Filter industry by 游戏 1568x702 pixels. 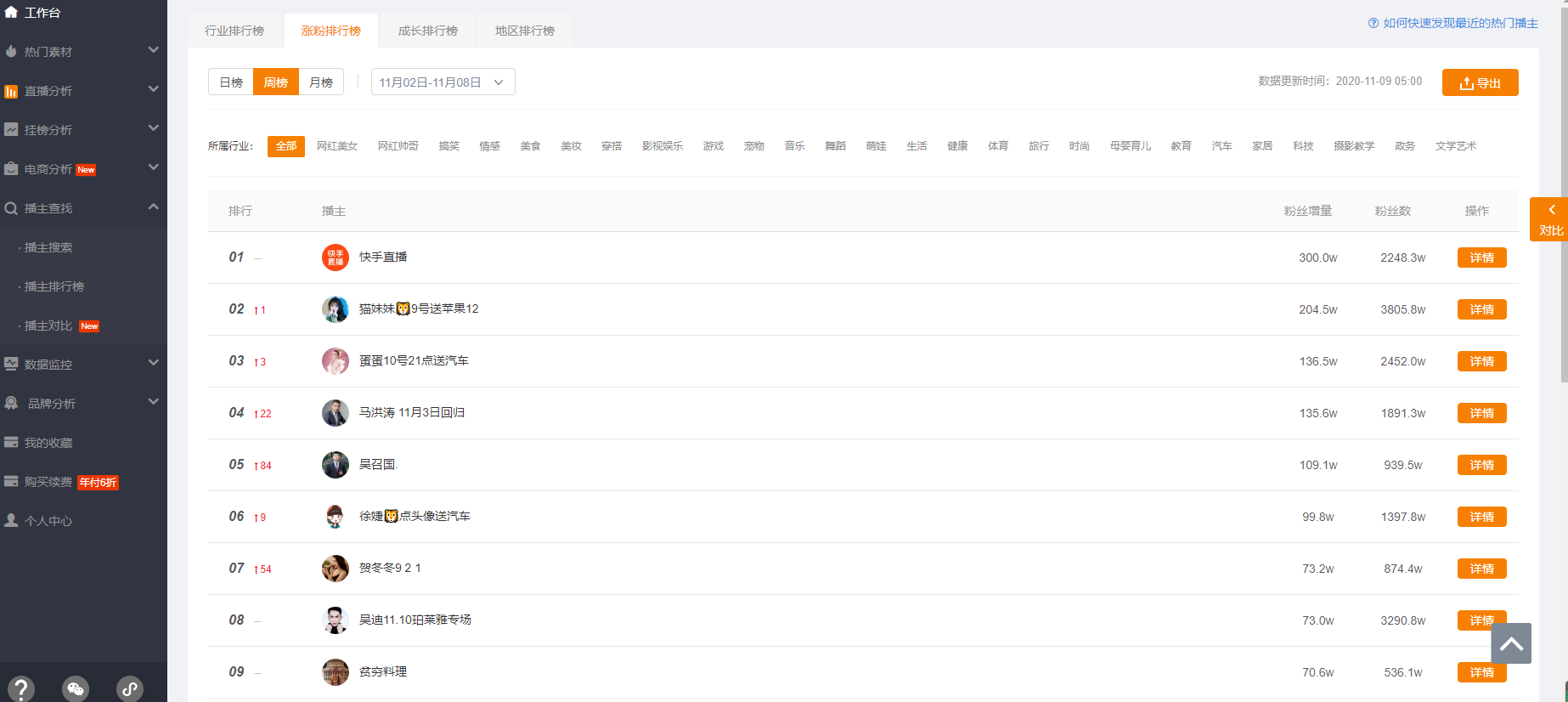coord(713,146)
